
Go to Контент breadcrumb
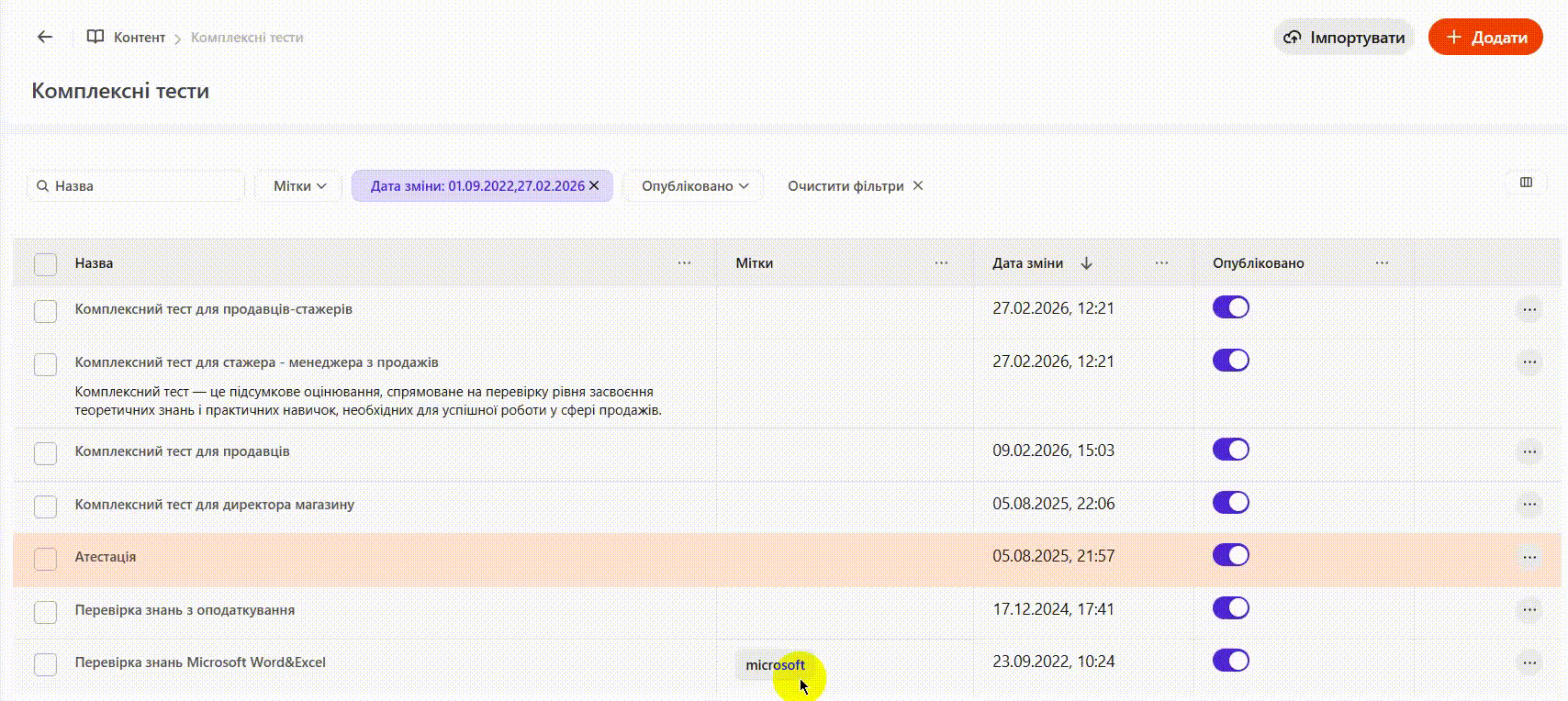click(x=139, y=38)
